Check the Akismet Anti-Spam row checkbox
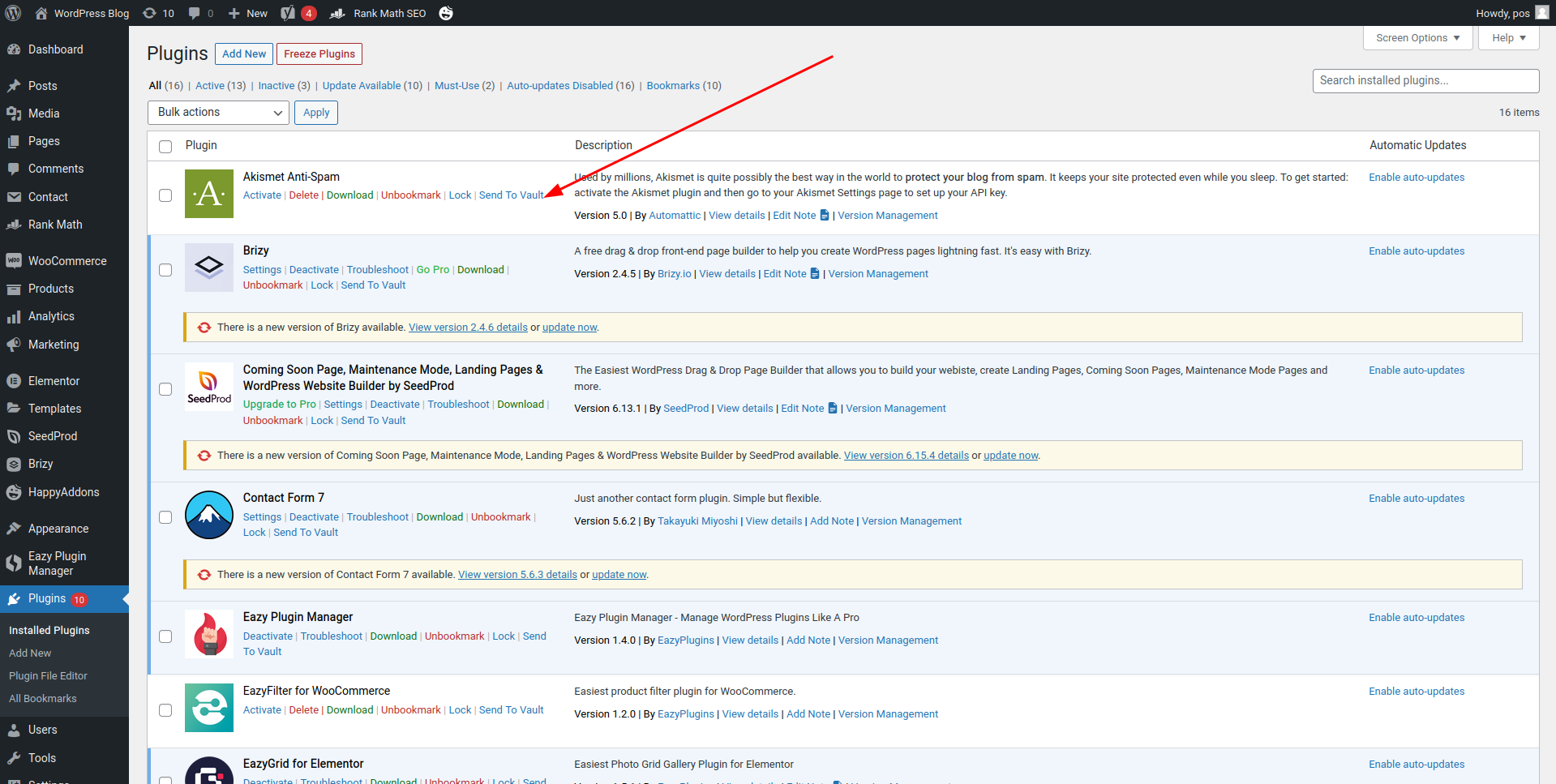Viewport: 1556px width, 784px height. 165,195
